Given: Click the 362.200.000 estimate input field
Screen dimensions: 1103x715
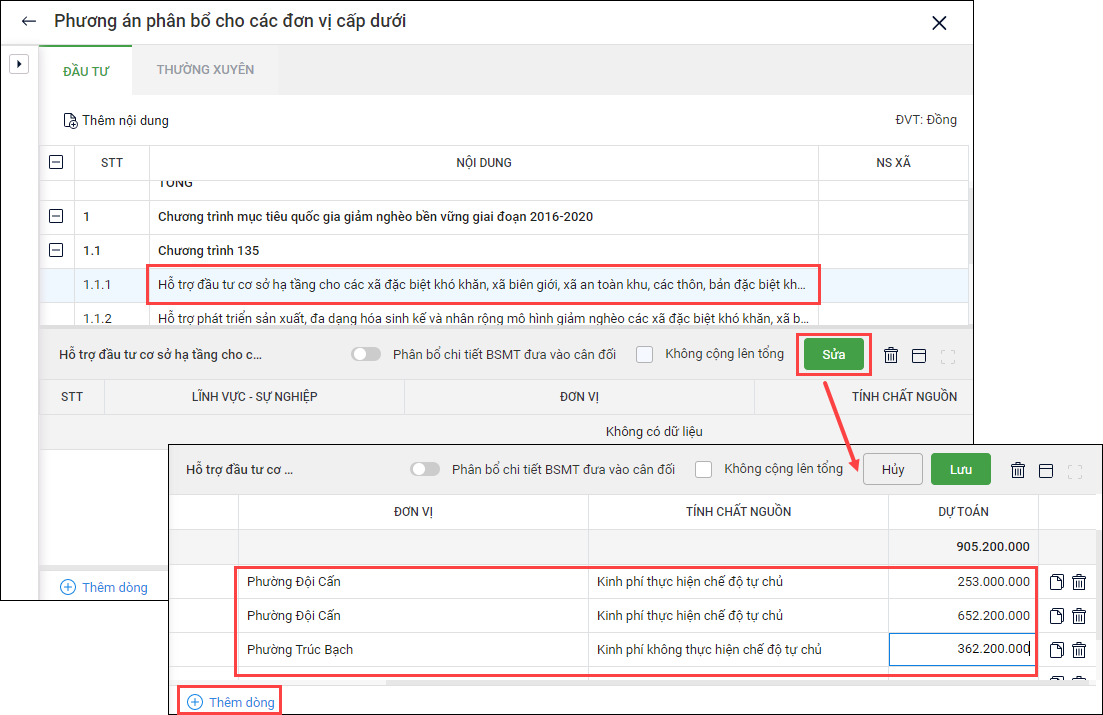Looking at the screenshot, I should [962, 650].
